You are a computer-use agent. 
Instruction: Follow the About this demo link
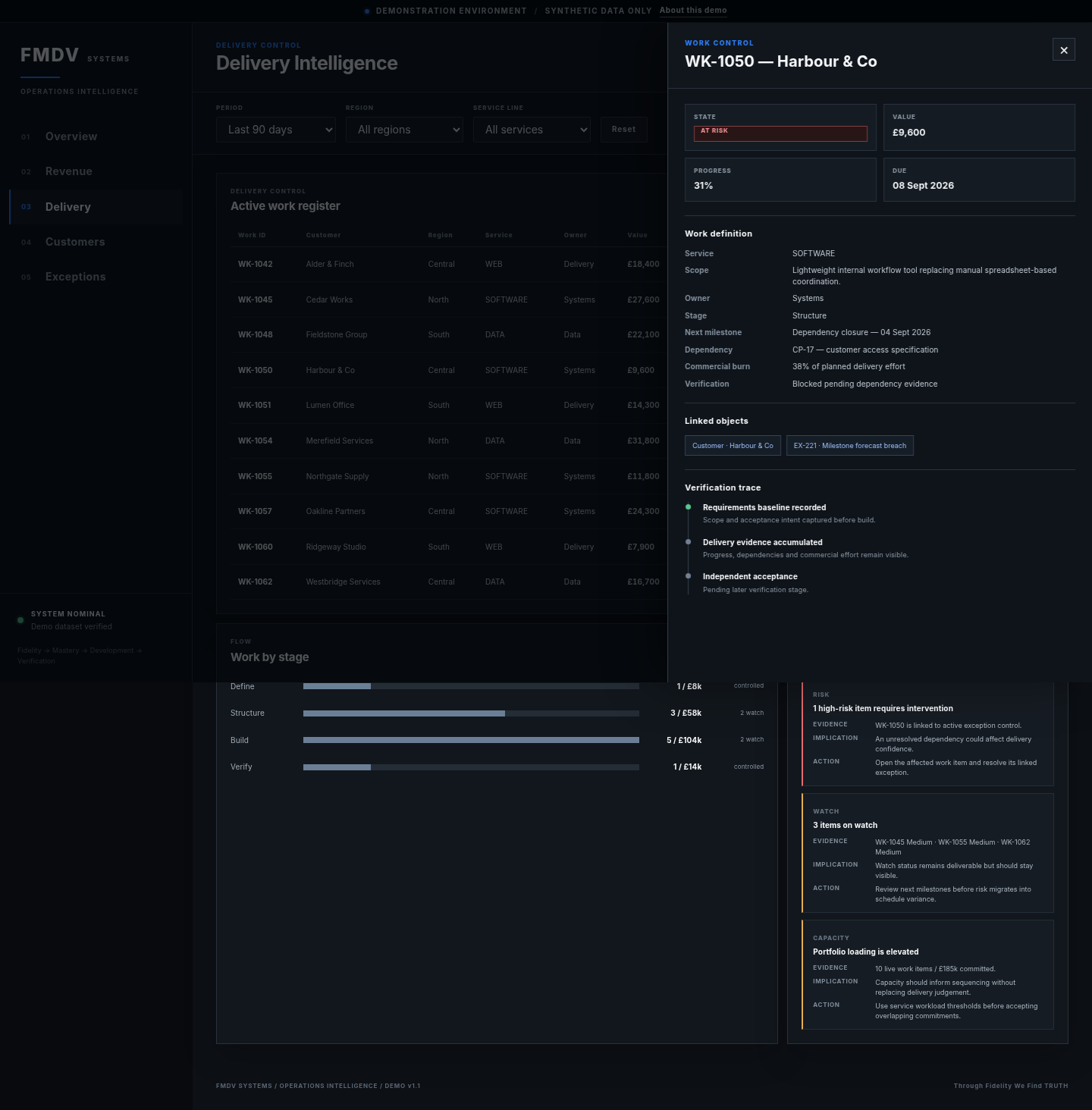(693, 11)
